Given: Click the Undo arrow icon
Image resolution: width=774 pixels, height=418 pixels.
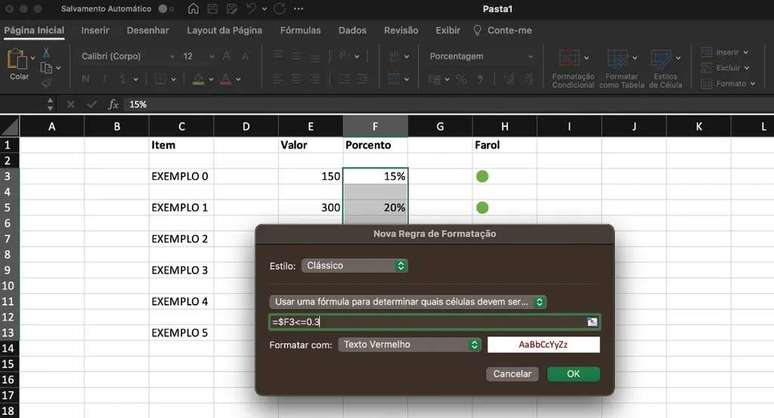Looking at the screenshot, I should (251, 8).
